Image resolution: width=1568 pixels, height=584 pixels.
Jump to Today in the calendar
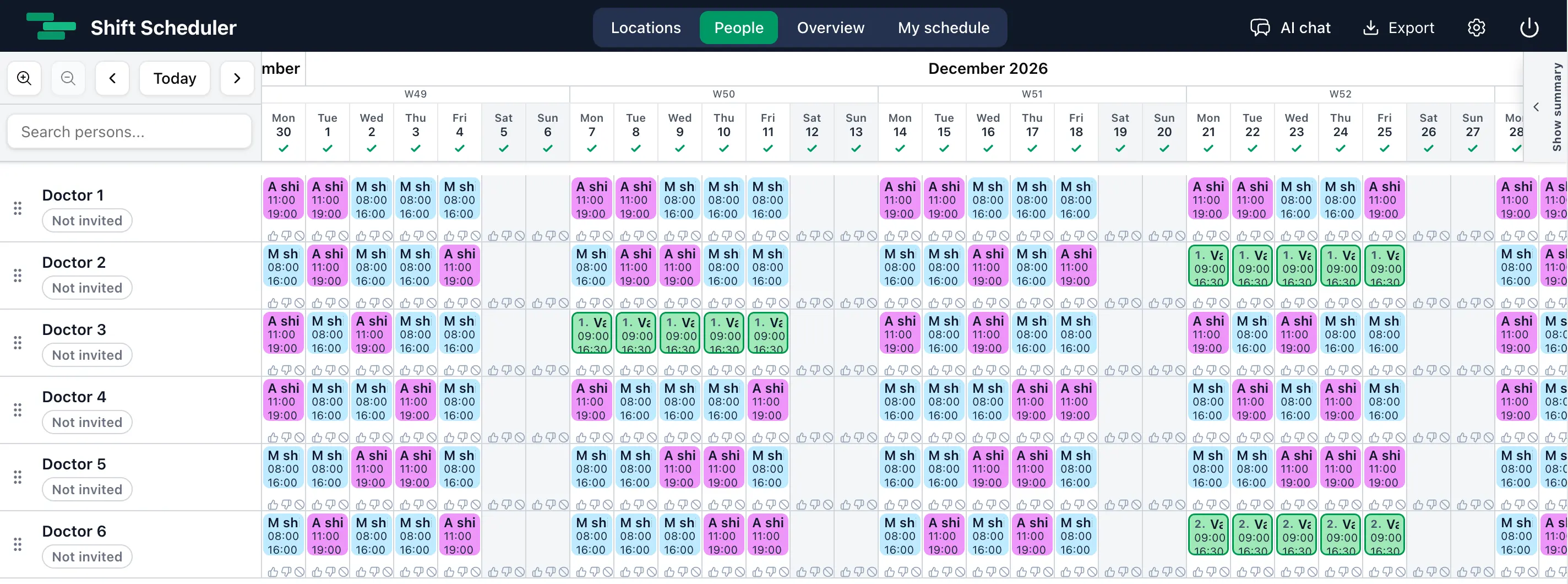[175, 78]
